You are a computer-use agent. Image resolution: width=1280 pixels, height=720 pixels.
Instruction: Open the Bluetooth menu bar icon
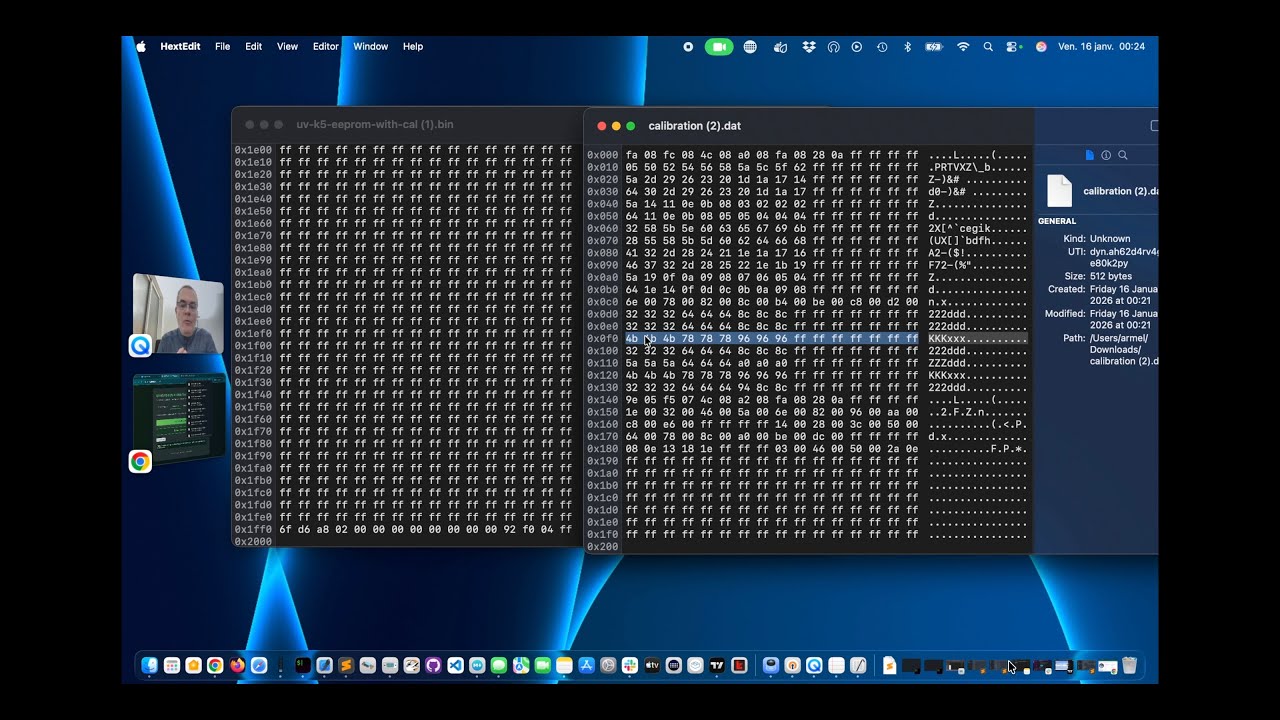point(907,46)
